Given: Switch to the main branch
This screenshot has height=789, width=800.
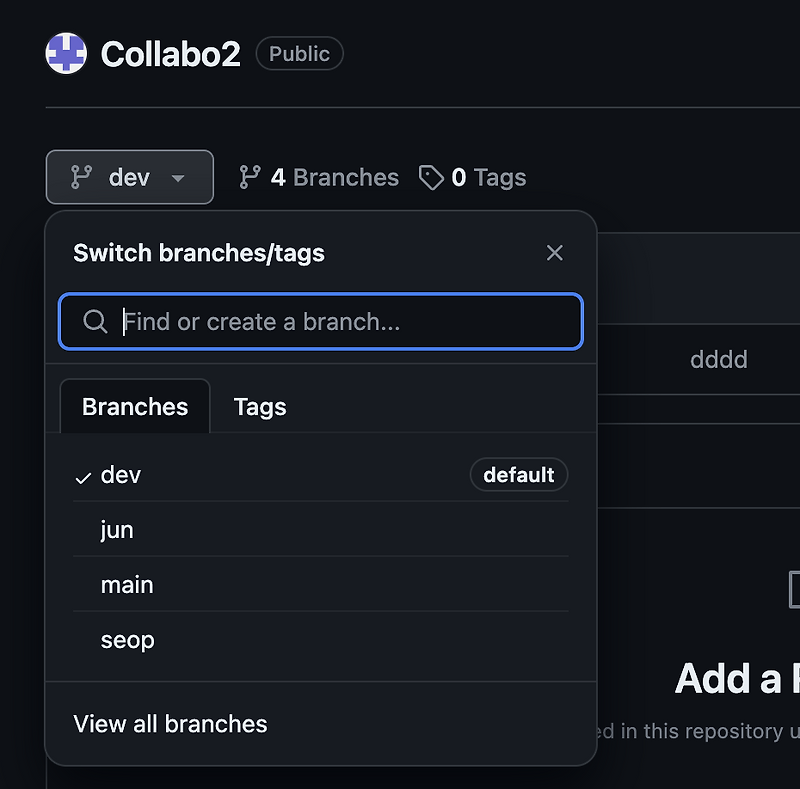Looking at the screenshot, I should (127, 585).
